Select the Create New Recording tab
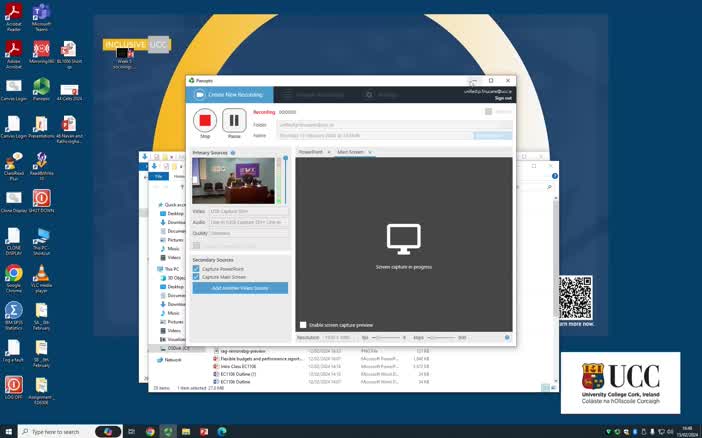This screenshot has height=438, width=702. pos(230,94)
